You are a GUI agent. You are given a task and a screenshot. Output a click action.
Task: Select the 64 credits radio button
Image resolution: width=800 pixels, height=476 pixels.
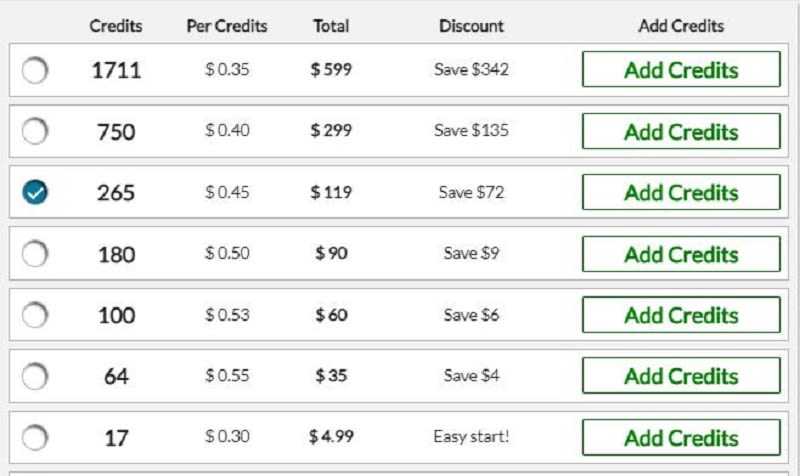tap(35, 376)
